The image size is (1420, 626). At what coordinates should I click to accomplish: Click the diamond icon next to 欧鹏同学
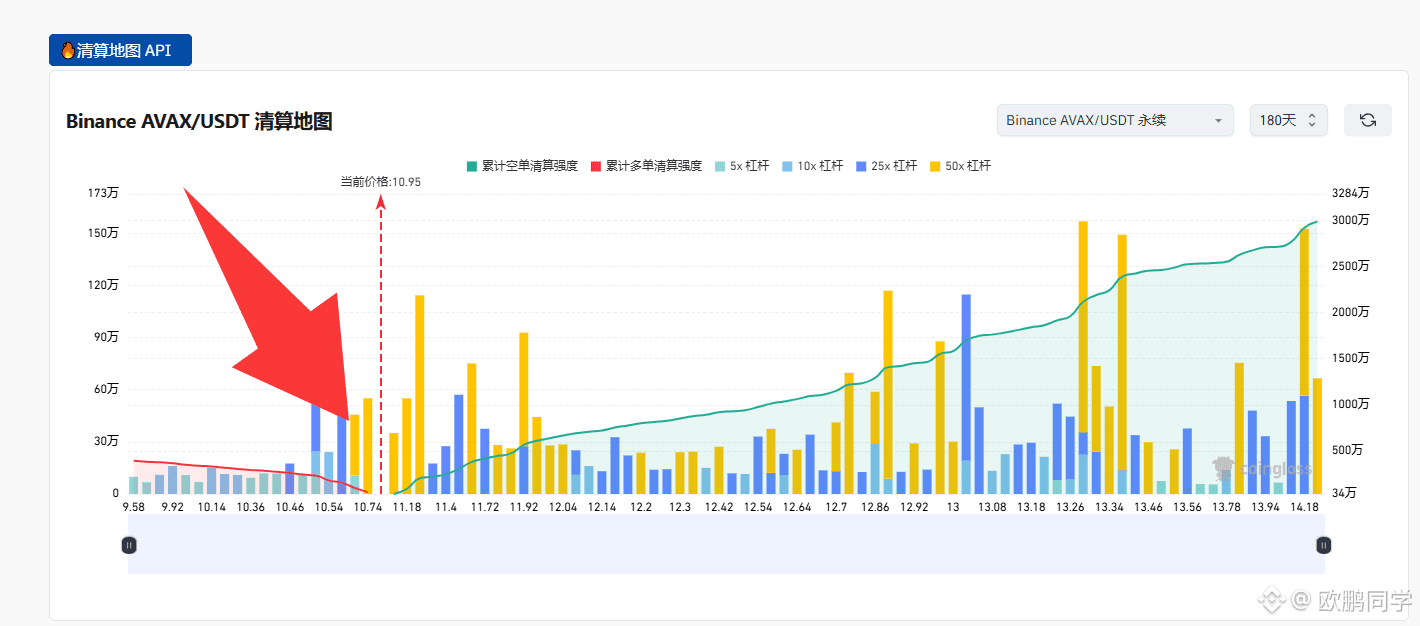click(x=1272, y=601)
